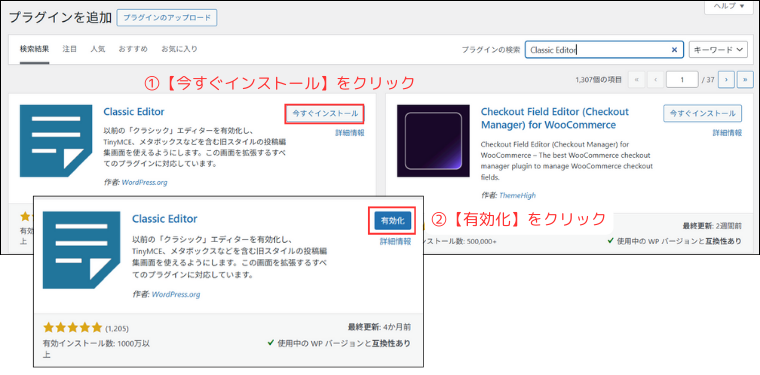760x375 pixels.
Task: Jump to last page of results
Action: tap(745, 80)
